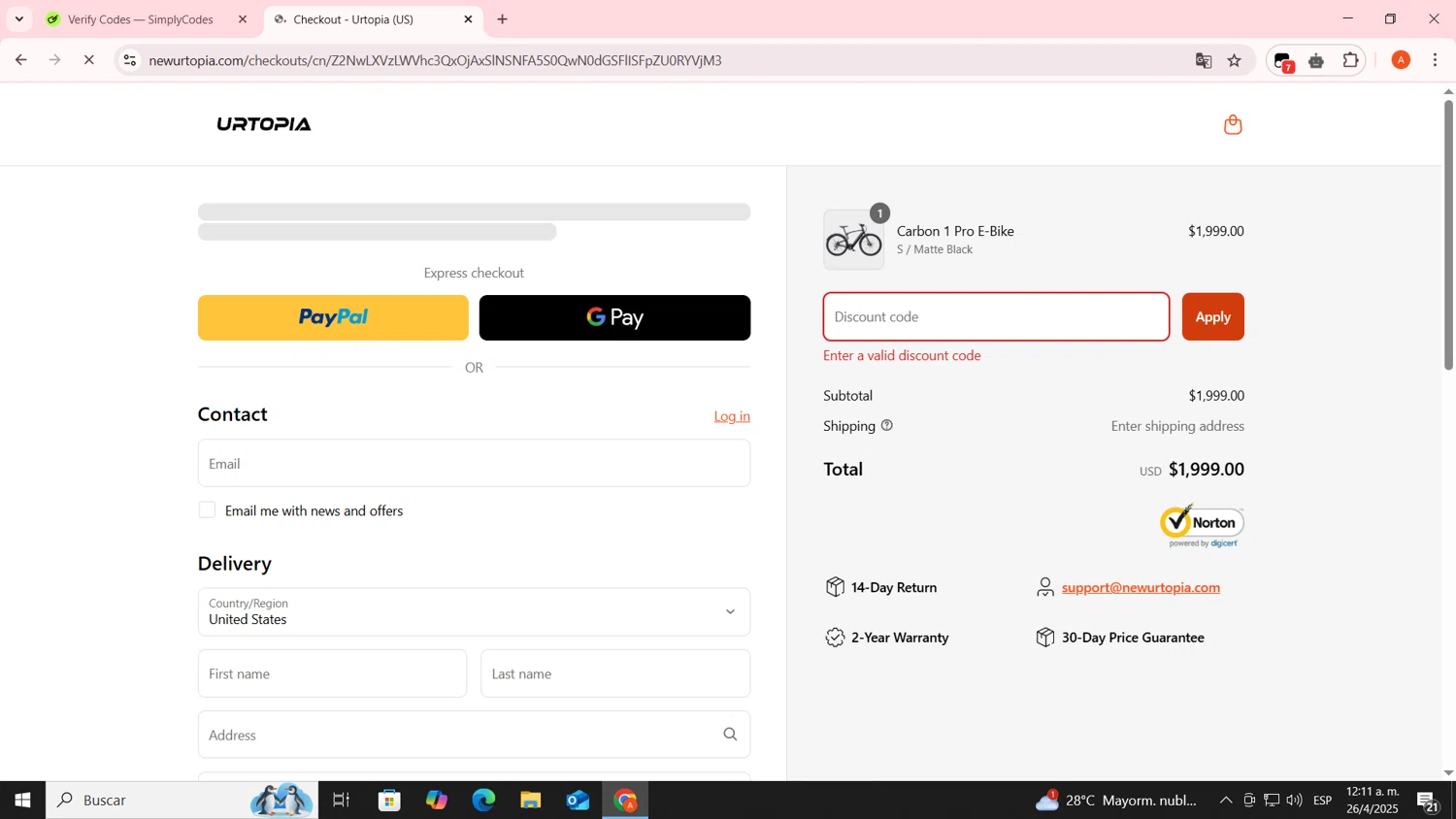Click the ESP language indicator
1456x819 pixels.
pyautogui.click(x=1322, y=801)
